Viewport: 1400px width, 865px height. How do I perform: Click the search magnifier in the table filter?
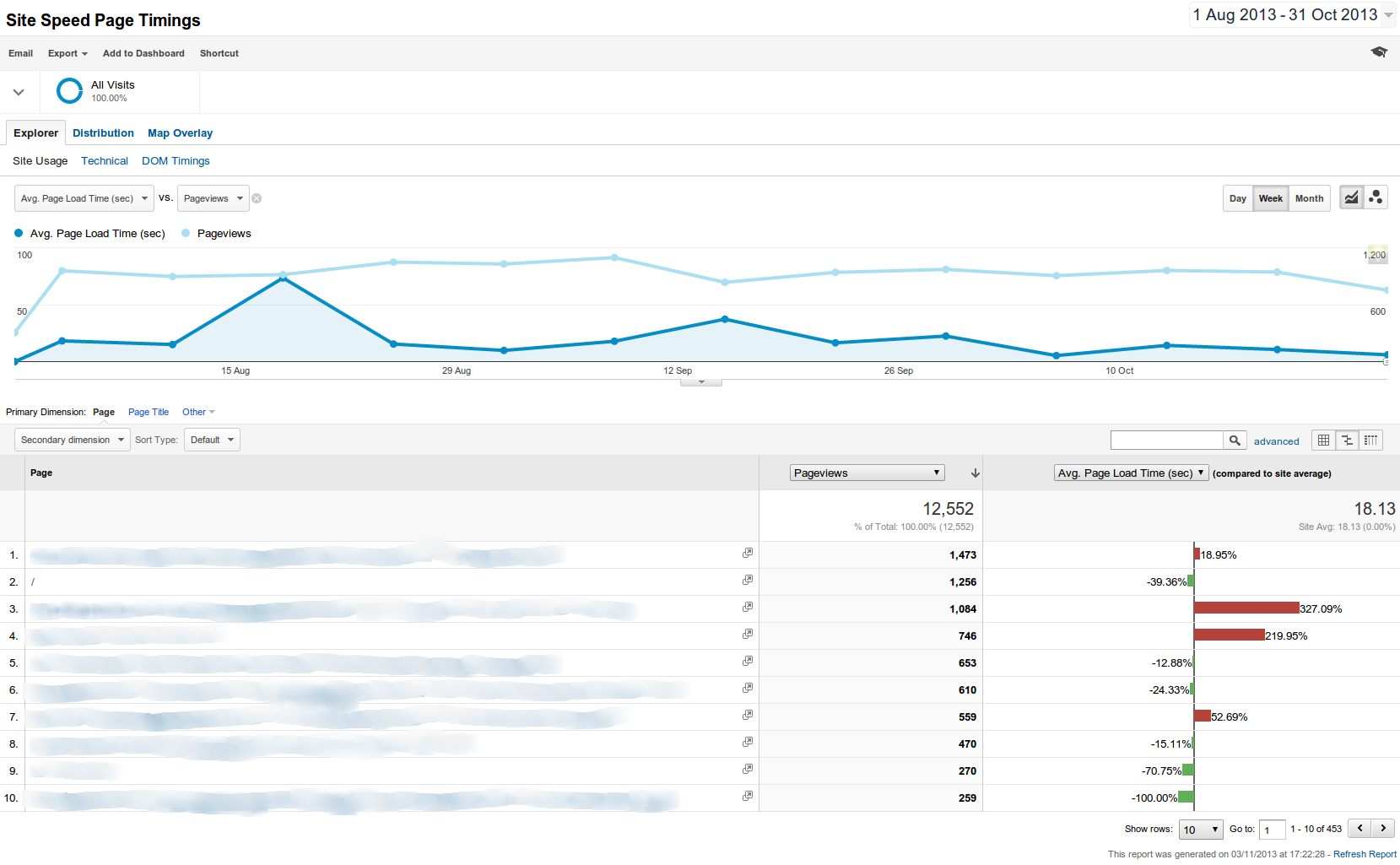point(1234,440)
